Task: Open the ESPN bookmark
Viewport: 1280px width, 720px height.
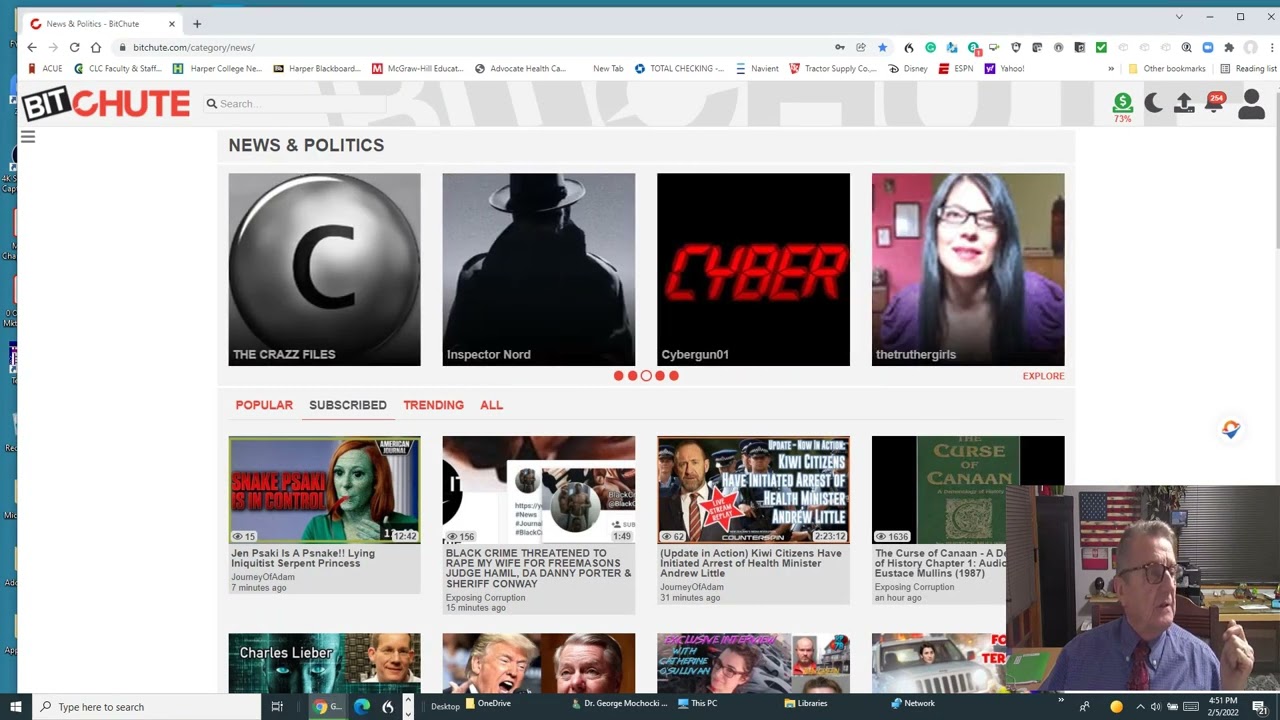Action: click(955, 69)
